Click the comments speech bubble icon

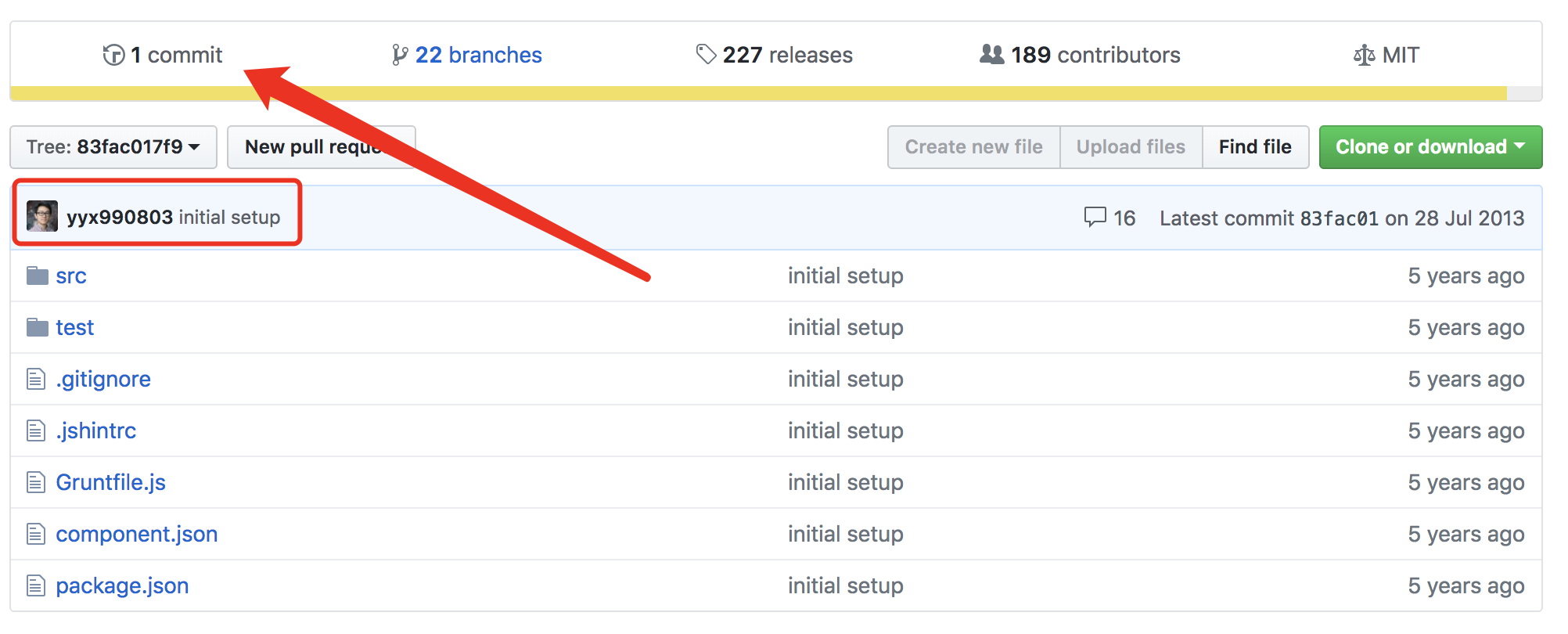coord(1095,217)
